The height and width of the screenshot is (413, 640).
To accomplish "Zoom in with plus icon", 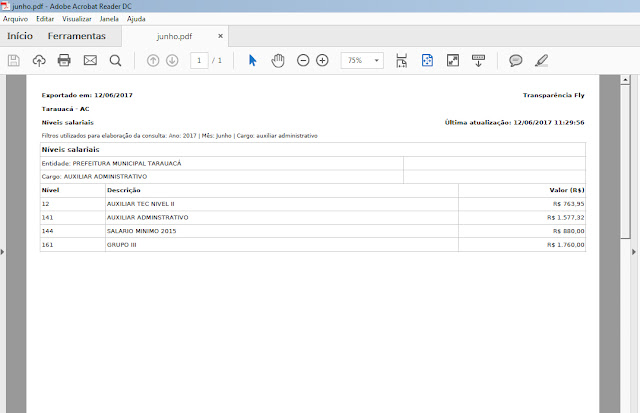I will [322, 60].
